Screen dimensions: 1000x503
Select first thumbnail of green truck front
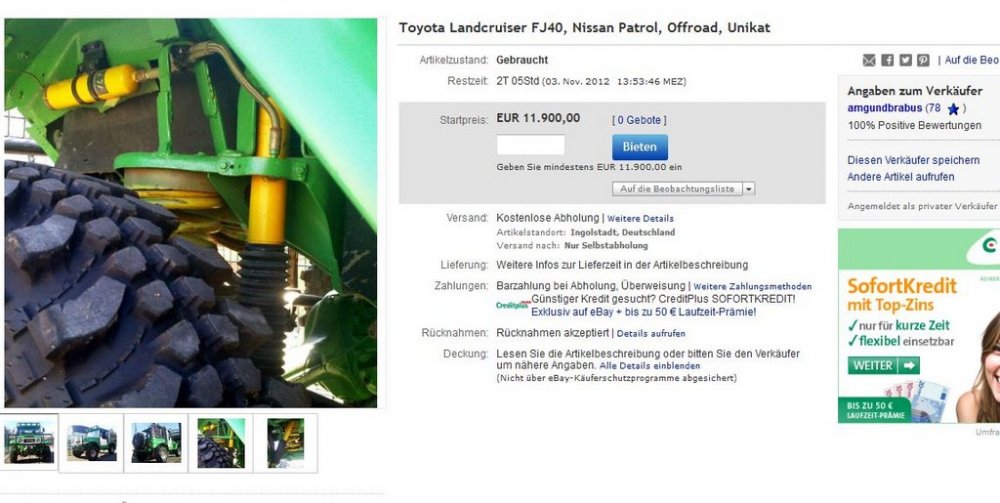29,442
